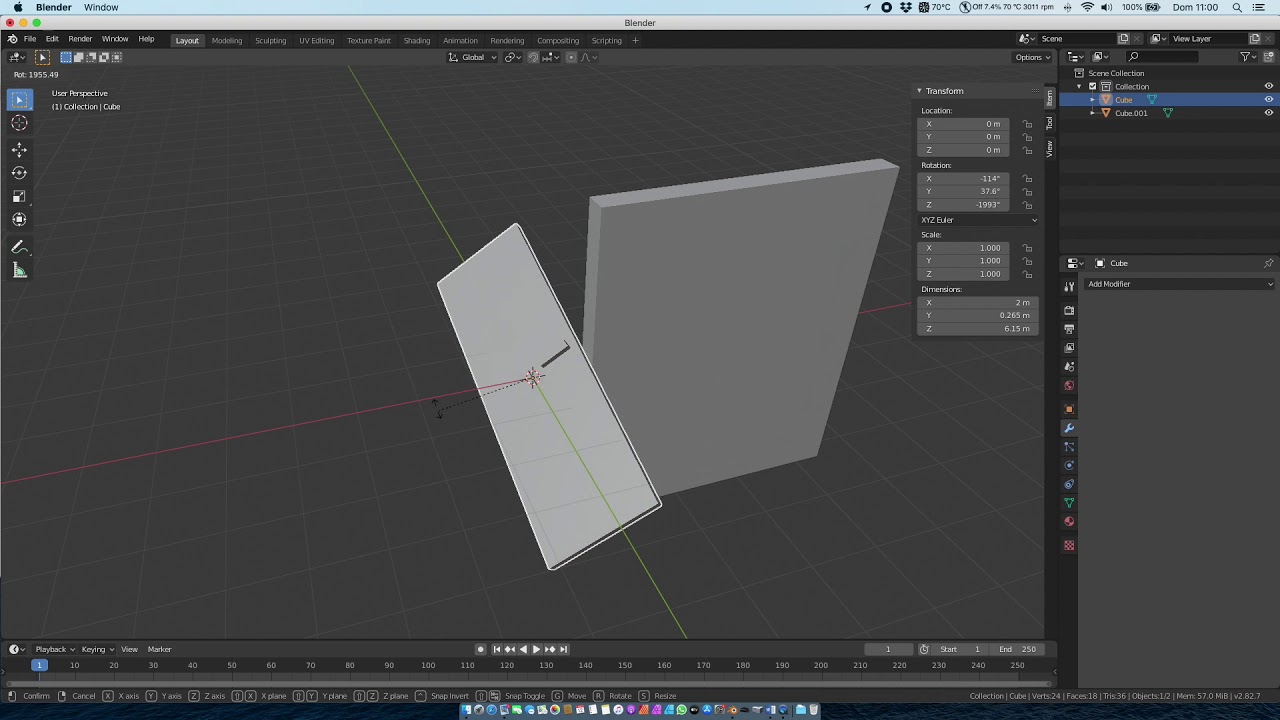Hide the Cube.001 object in outliner
This screenshot has width=1280, height=720.
click(1268, 113)
